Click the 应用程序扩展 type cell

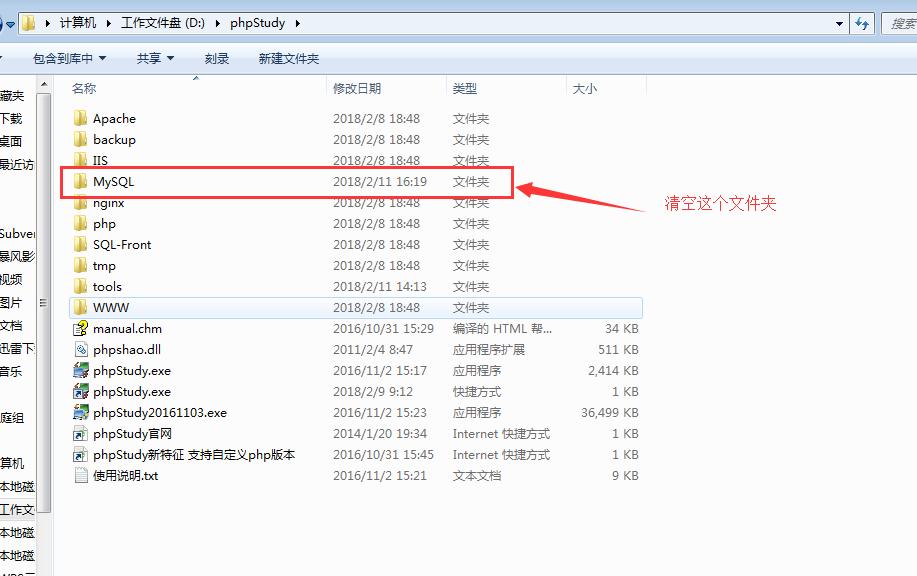(489, 350)
